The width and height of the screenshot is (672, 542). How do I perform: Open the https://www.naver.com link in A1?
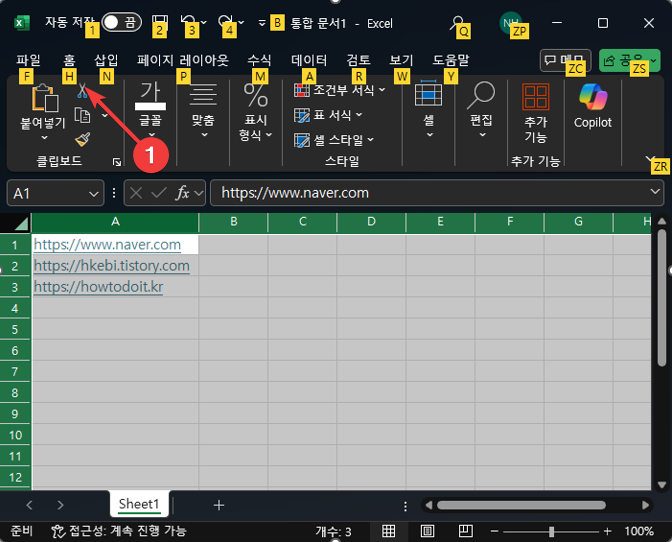coord(107,245)
